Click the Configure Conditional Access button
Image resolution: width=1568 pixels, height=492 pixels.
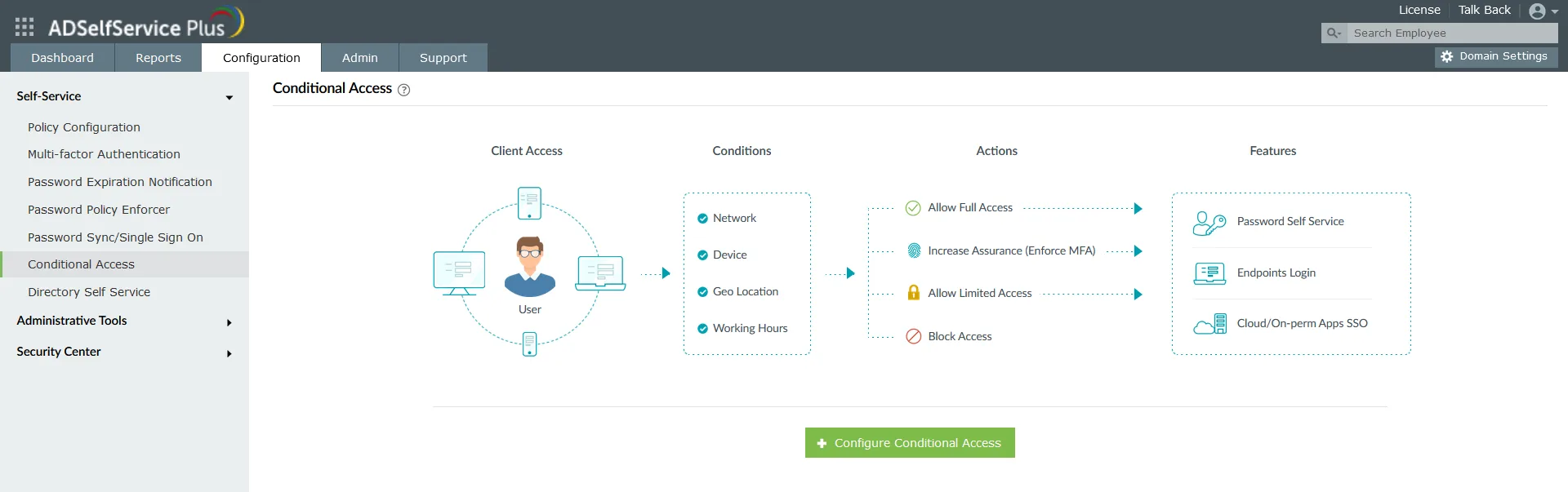(x=910, y=443)
